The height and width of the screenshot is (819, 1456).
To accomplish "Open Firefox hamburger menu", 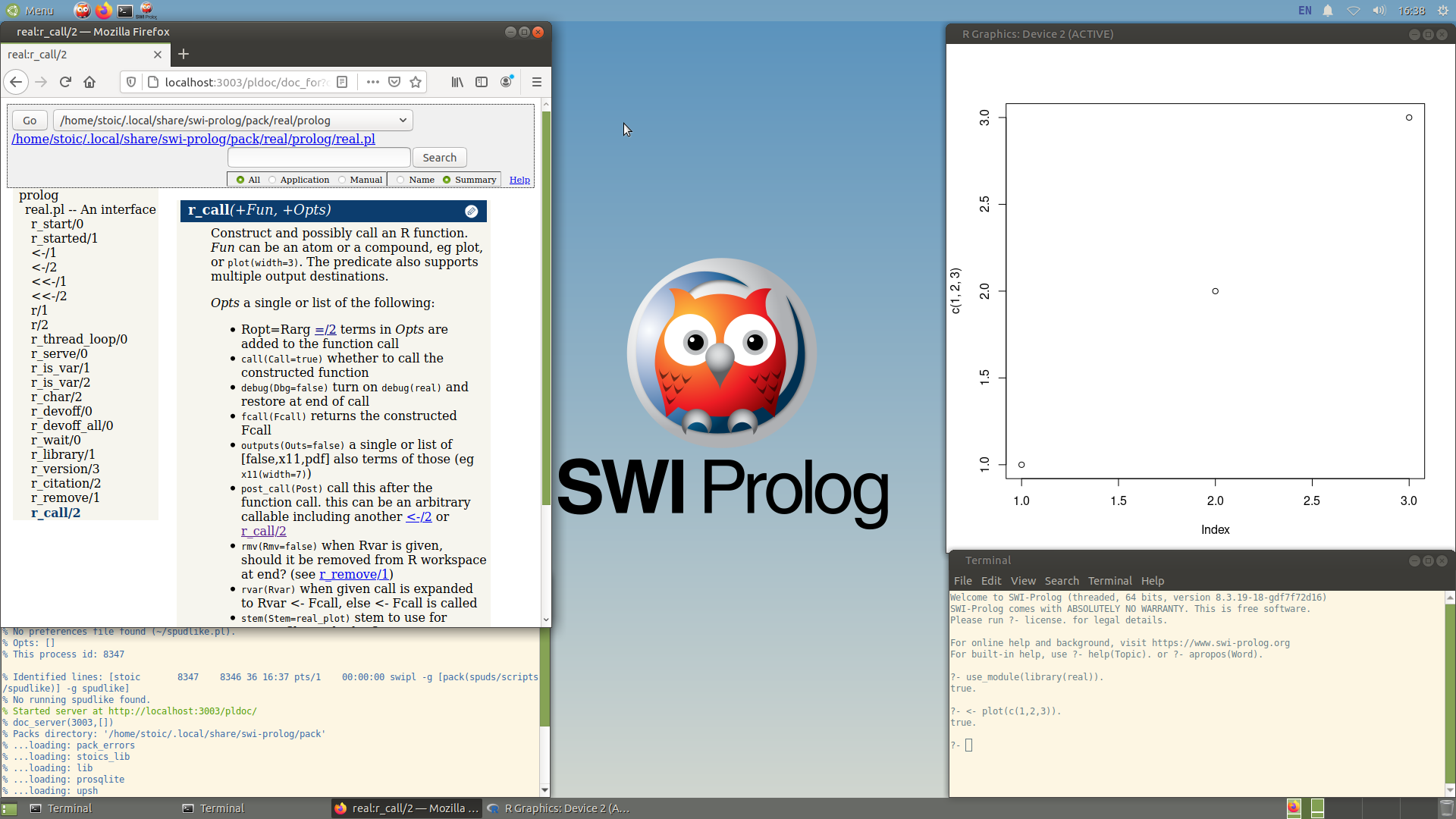I will (537, 82).
